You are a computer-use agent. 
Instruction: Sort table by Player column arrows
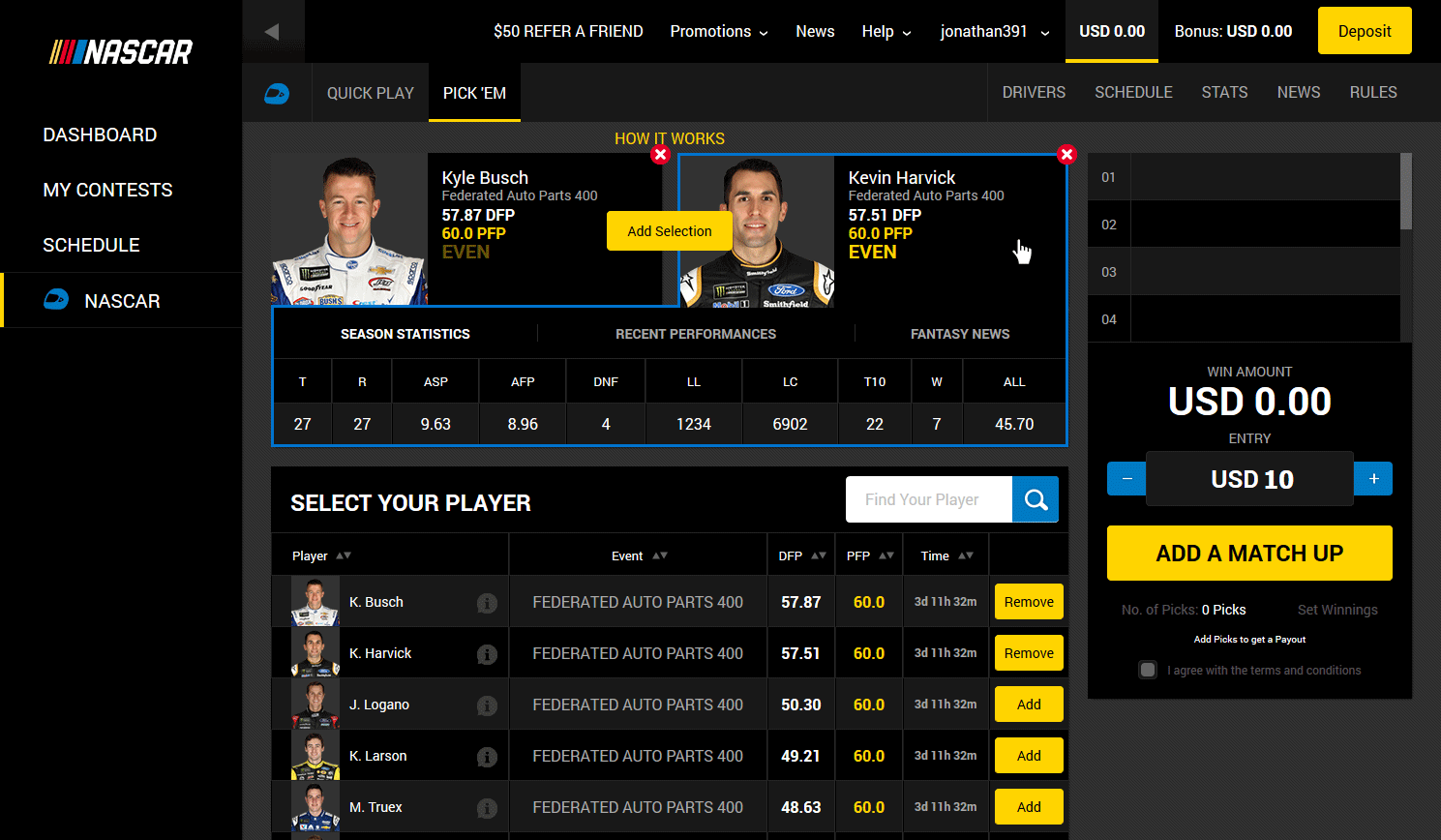click(344, 555)
